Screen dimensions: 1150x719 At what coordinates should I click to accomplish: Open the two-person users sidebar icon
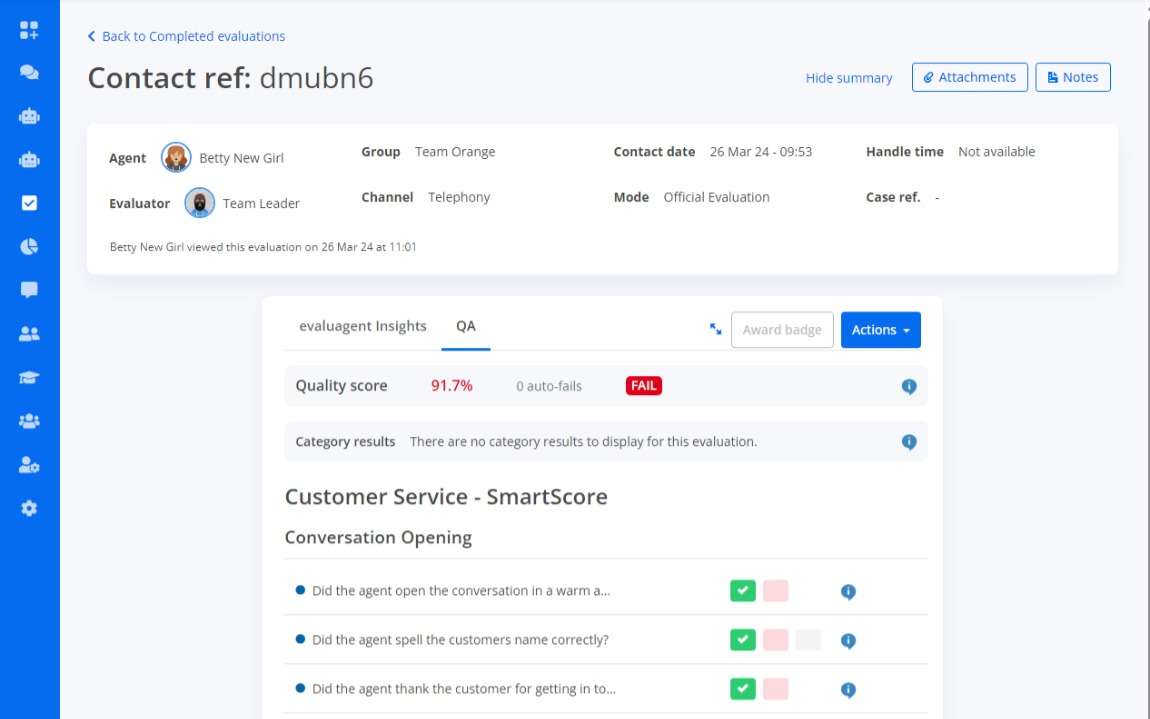point(29,334)
